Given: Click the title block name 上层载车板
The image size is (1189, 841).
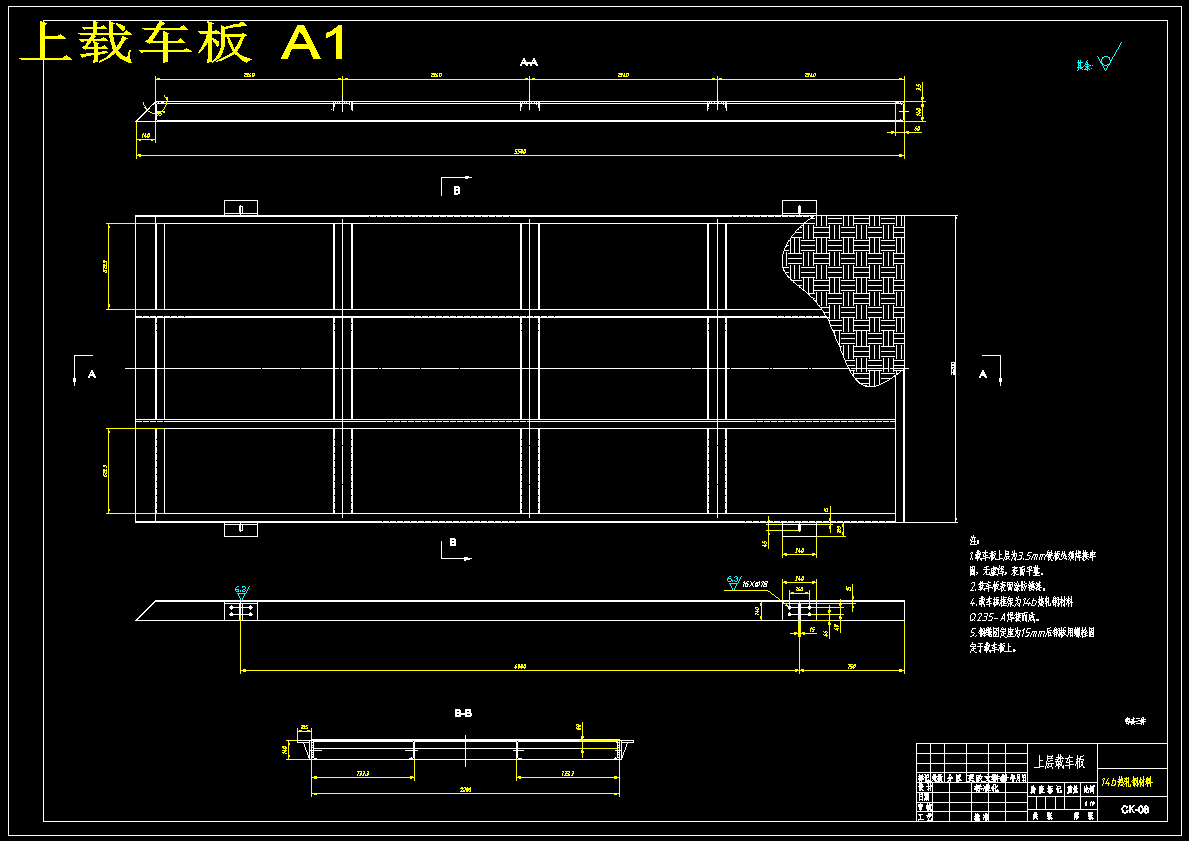Looking at the screenshot, I should (x=1059, y=761).
